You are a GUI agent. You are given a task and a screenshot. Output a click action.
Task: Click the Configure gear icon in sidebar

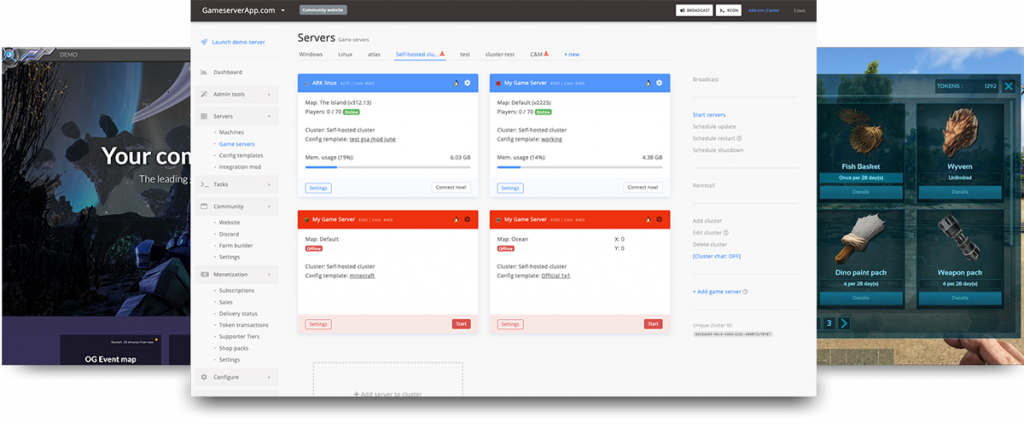click(x=204, y=377)
